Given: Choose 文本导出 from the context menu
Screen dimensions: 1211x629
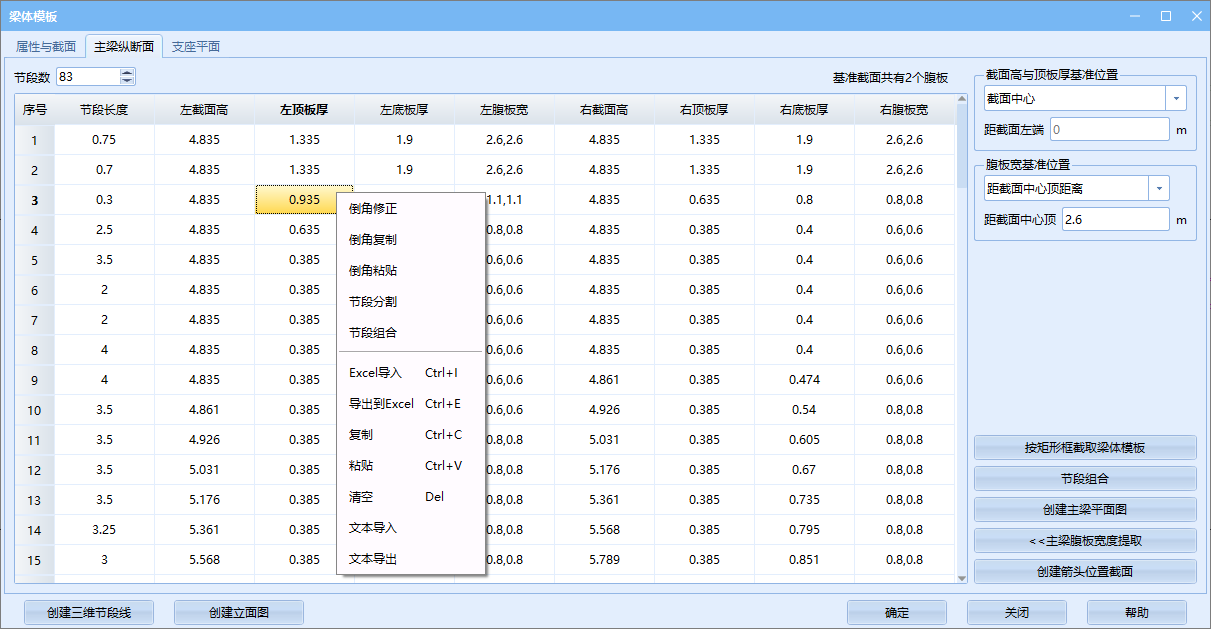Looking at the screenshot, I should [x=373, y=559].
